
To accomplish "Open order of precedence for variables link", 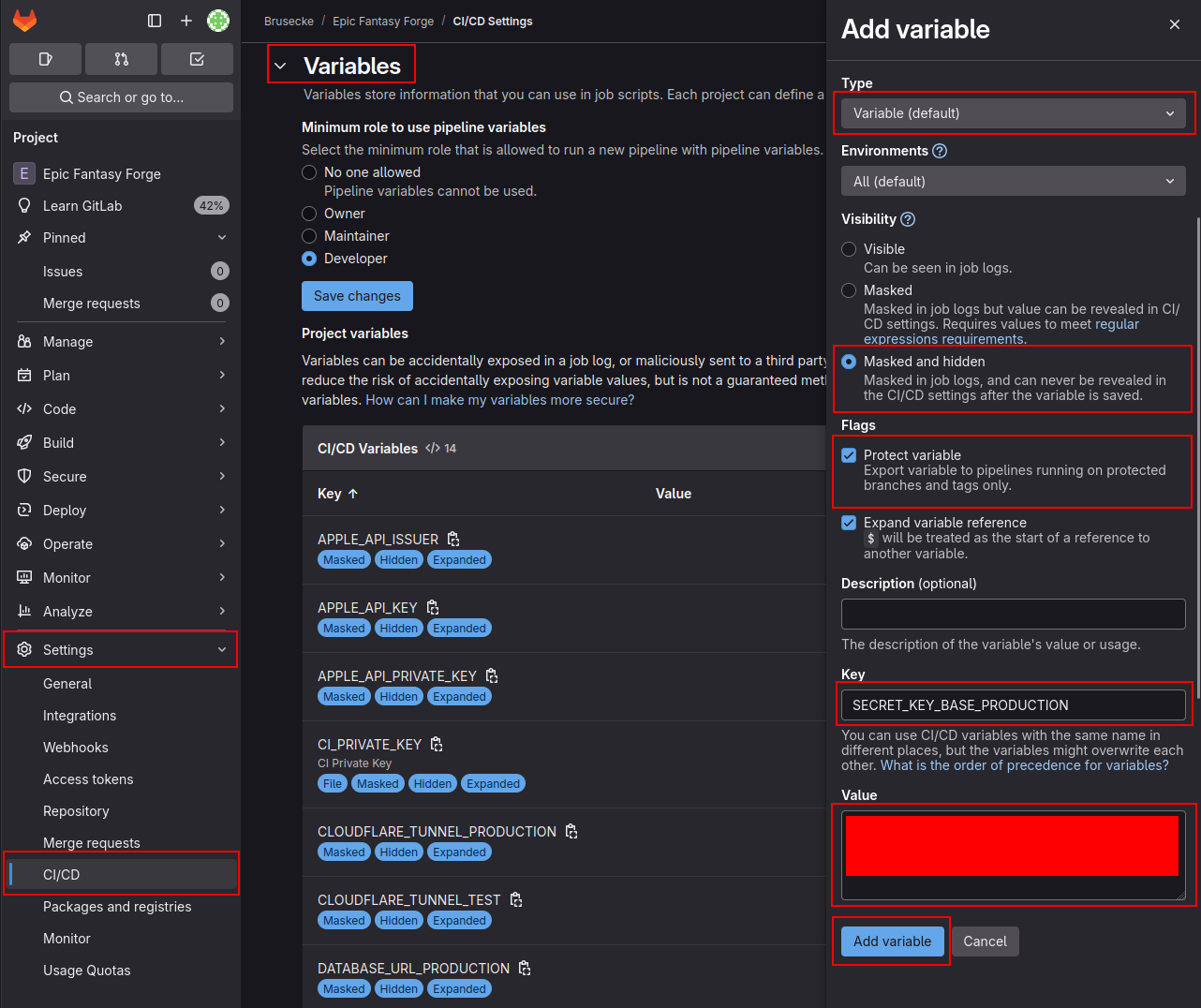I will pos(1024,765).
